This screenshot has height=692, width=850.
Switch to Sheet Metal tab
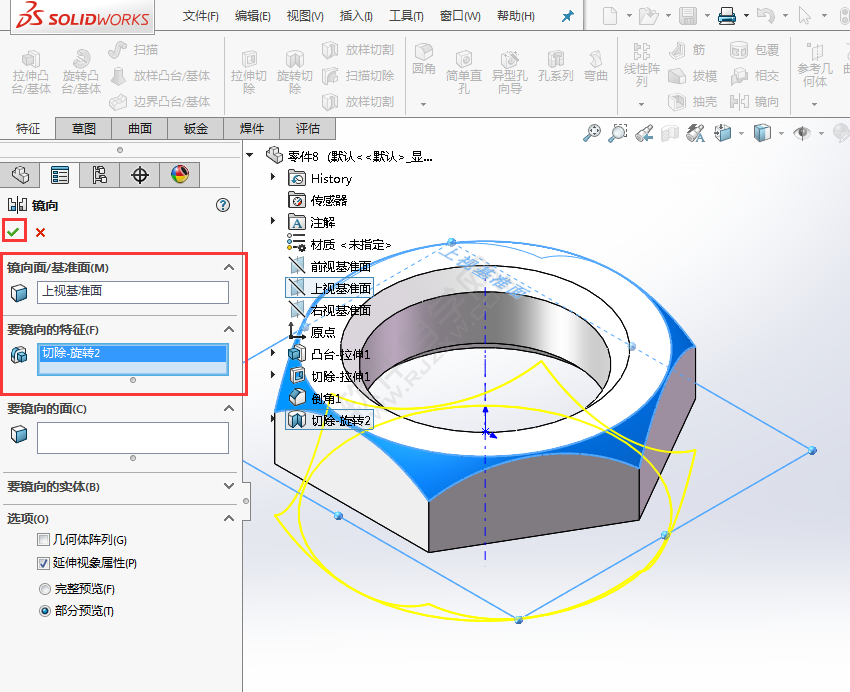(x=196, y=128)
